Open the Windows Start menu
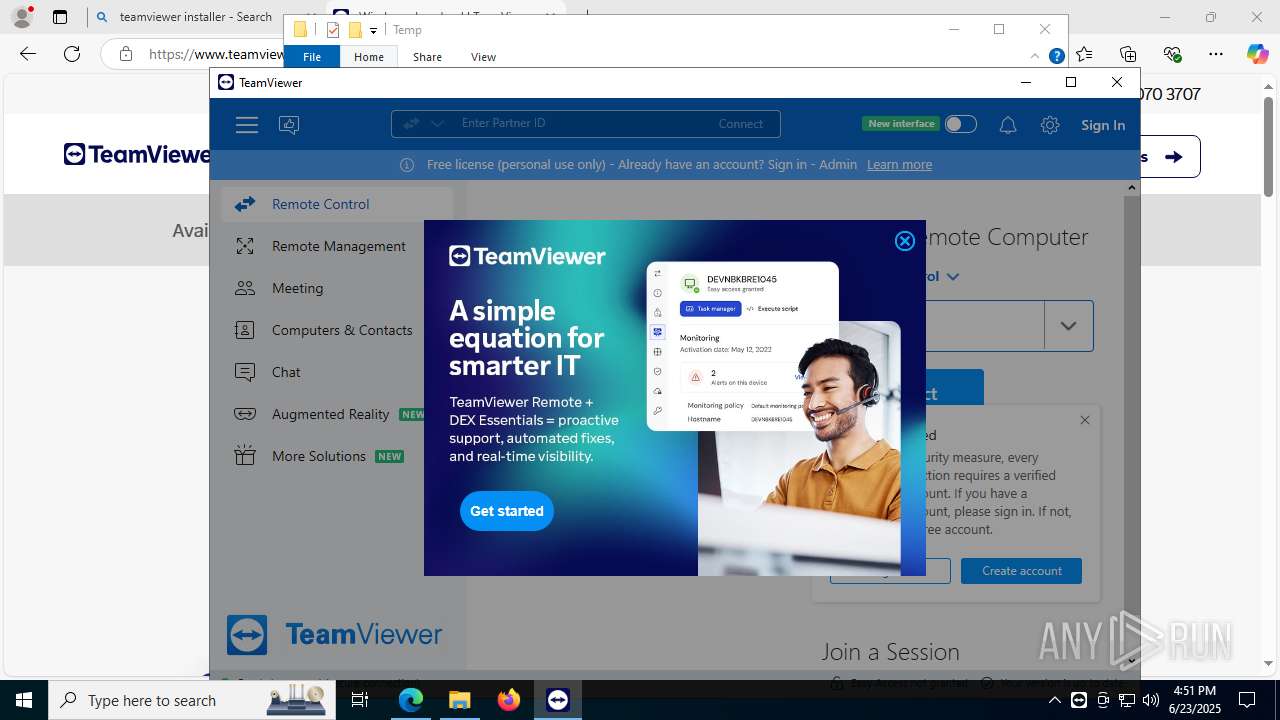This screenshot has width=1280, height=720. 24,700
